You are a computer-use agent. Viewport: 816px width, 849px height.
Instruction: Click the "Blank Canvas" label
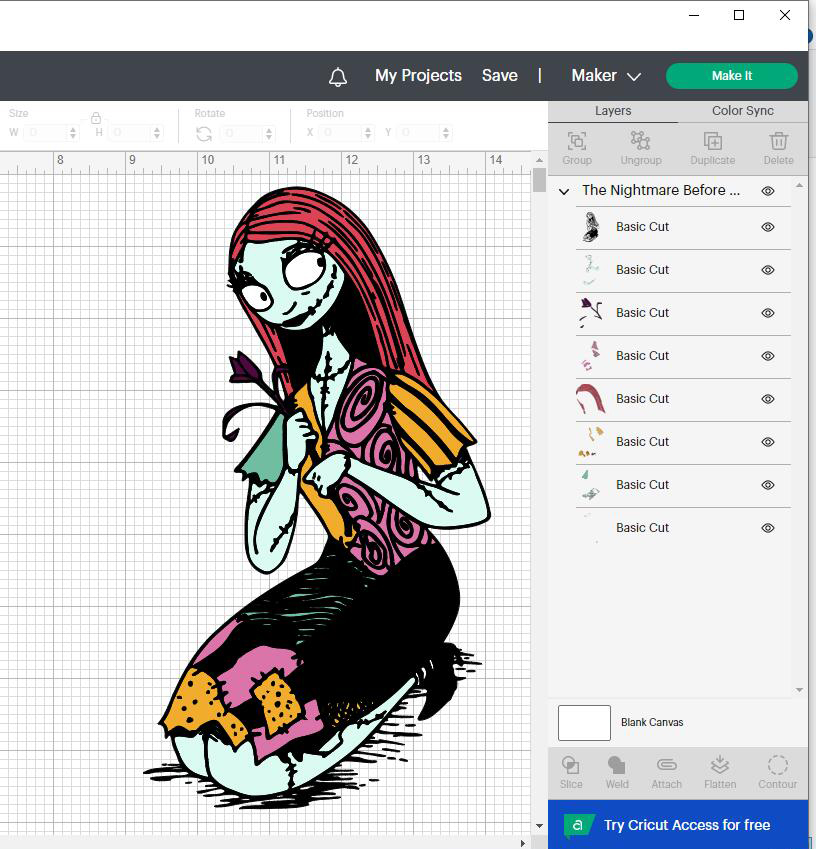coord(652,723)
